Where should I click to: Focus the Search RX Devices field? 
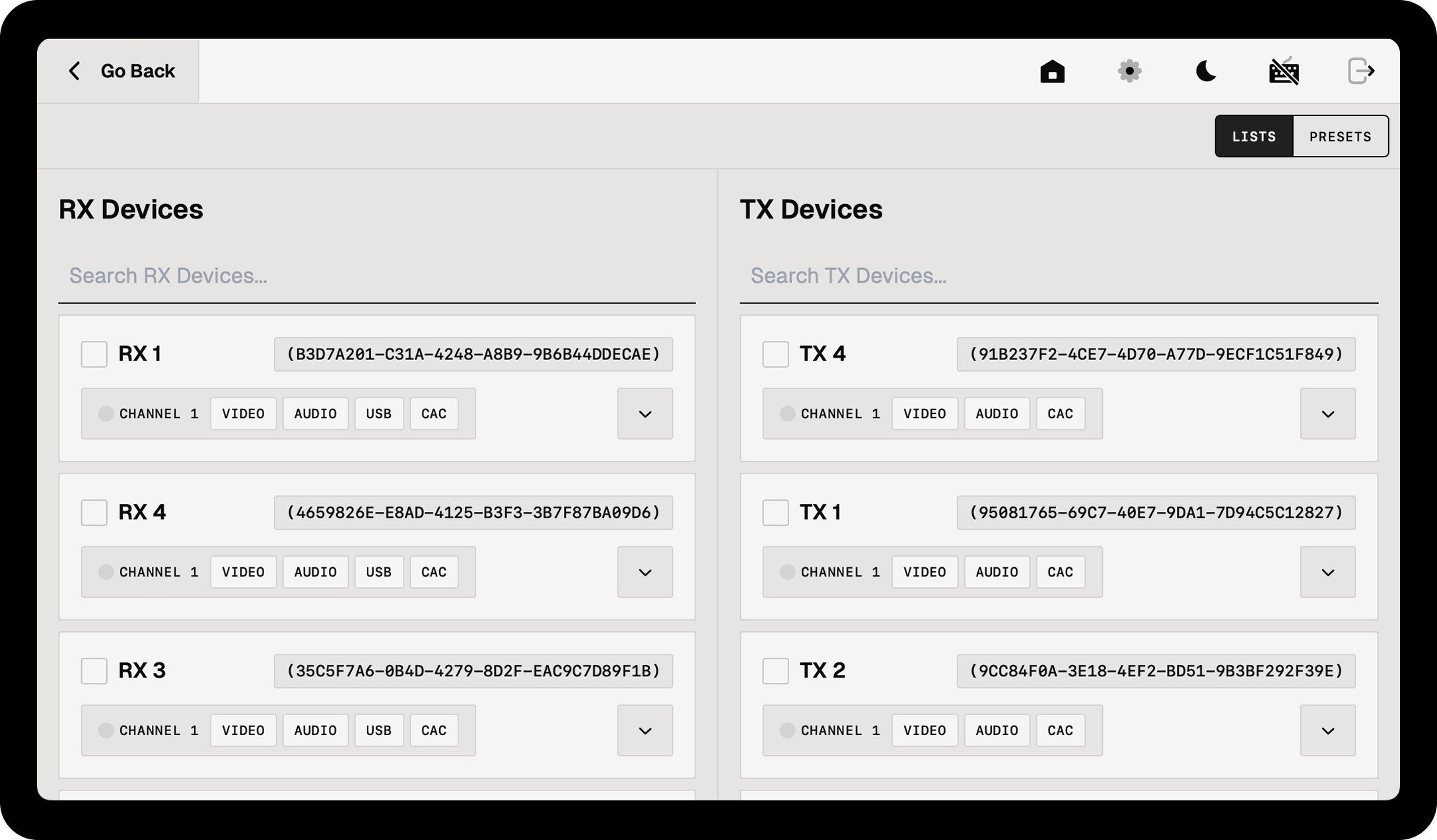point(377,276)
